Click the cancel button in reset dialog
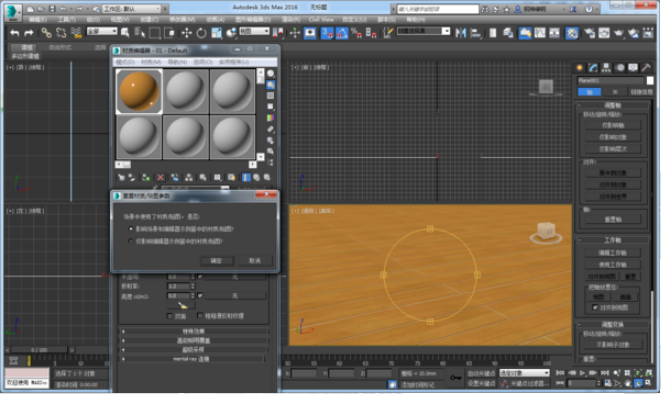Screen dimensions: 661x394 tap(255, 261)
